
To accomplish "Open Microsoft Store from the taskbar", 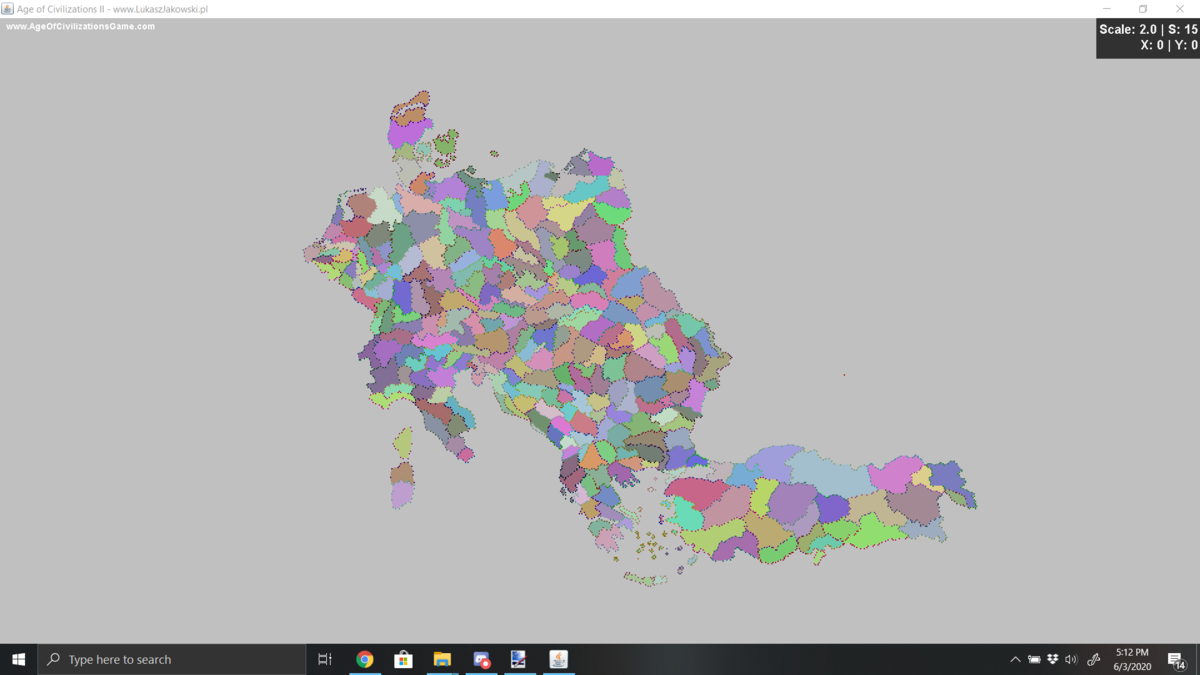I will (x=403, y=659).
